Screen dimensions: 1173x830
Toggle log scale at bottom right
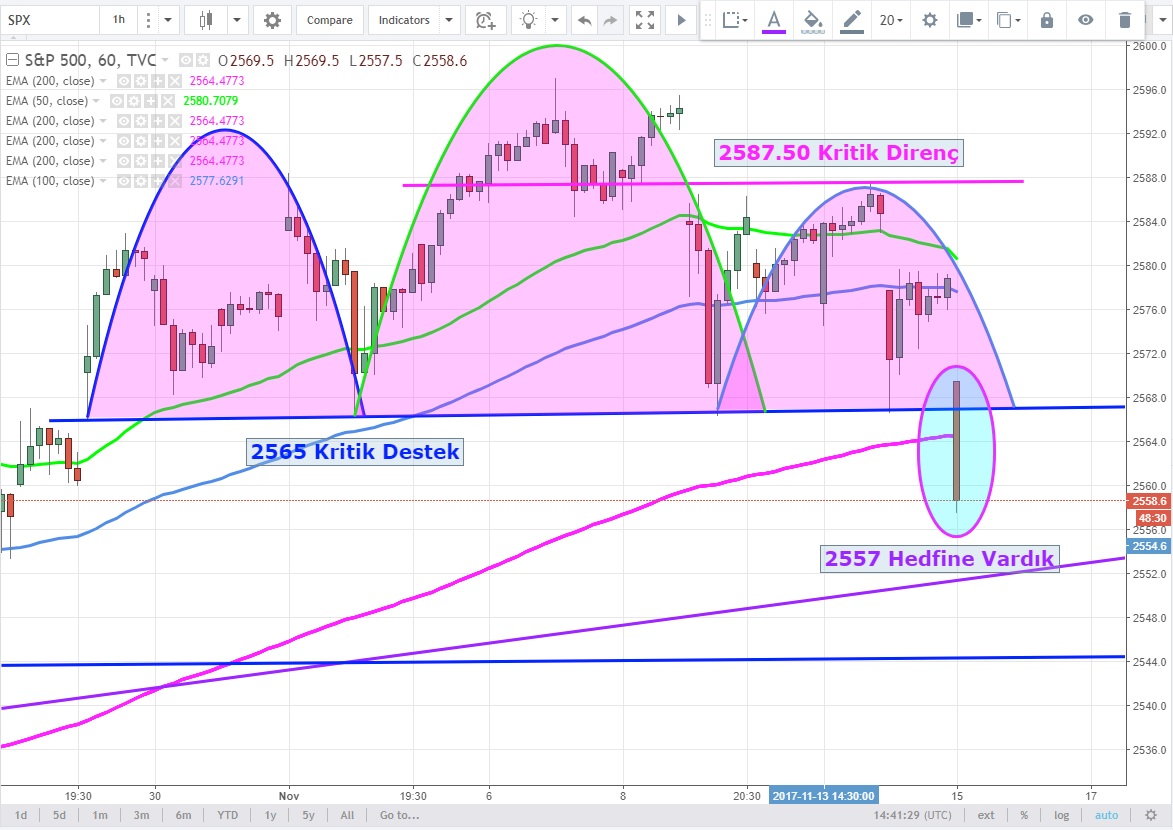(1061, 815)
